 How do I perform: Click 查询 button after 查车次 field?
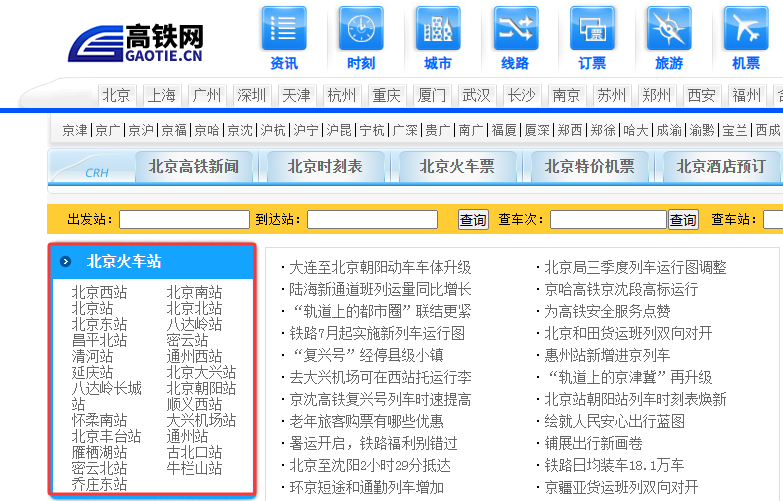pyautogui.click(x=683, y=220)
